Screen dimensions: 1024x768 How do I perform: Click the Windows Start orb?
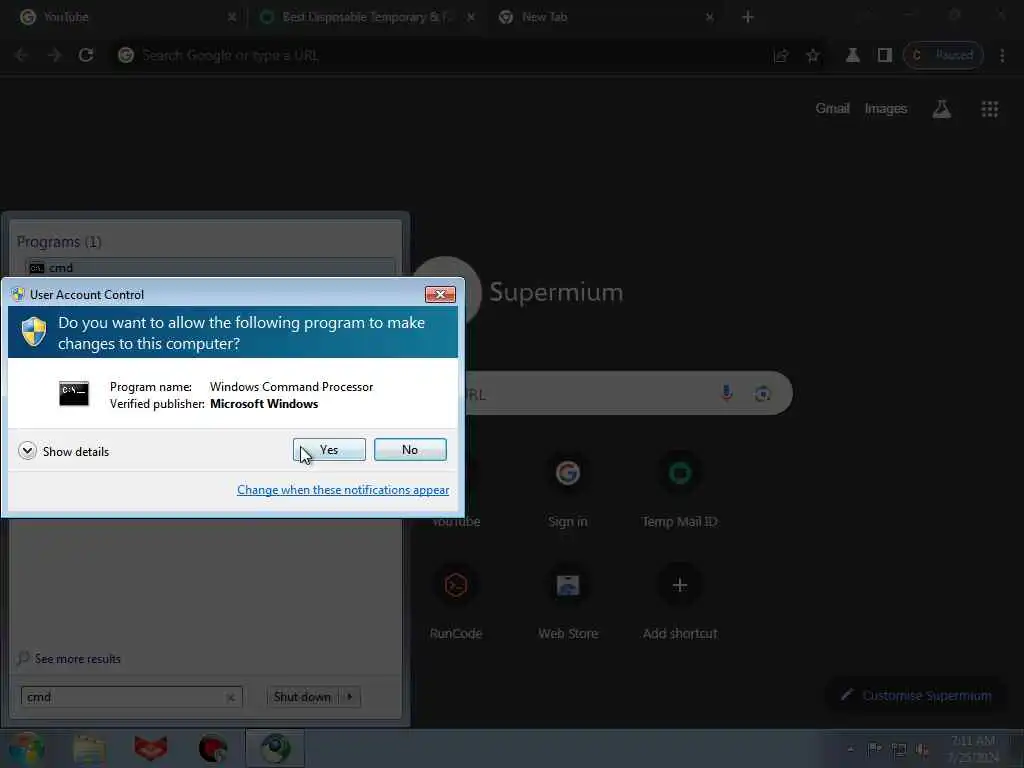tap(26, 748)
